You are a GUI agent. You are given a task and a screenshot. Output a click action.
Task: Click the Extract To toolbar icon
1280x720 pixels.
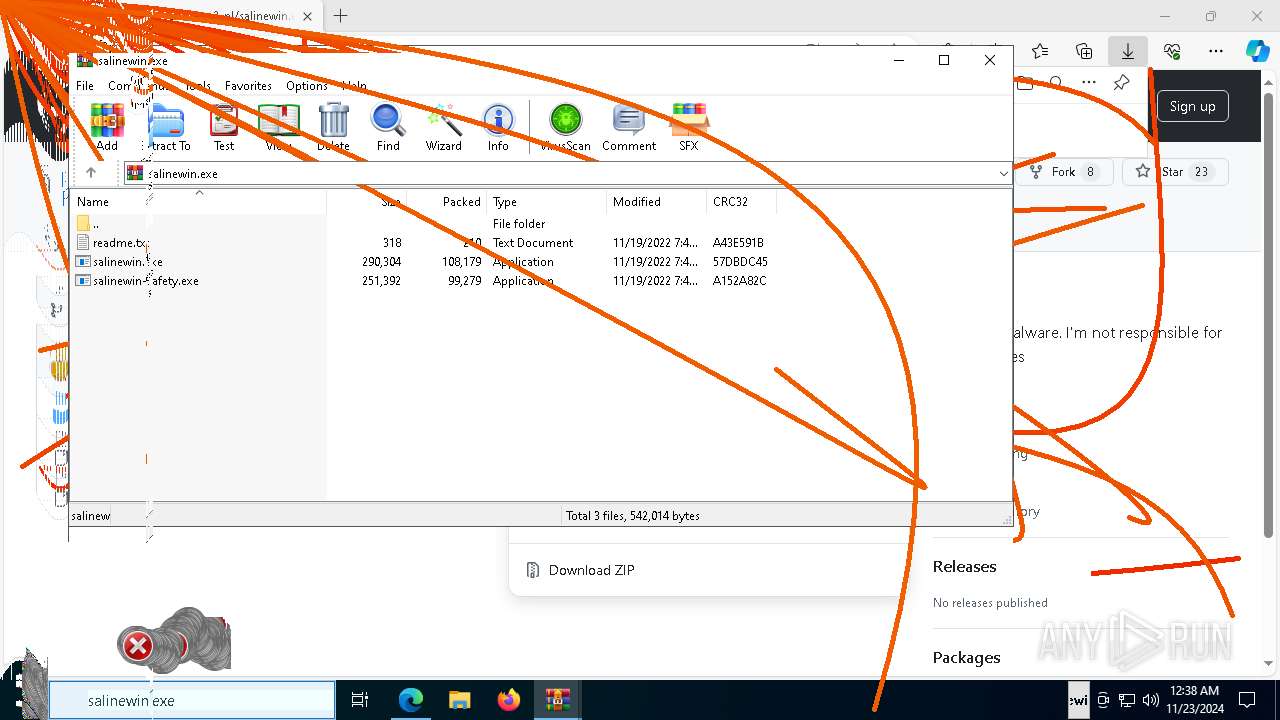pos(168,127)
